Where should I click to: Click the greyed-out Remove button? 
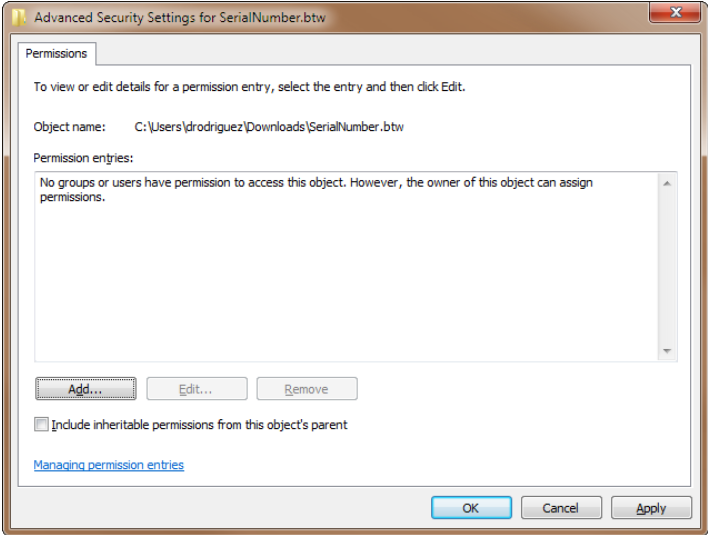point(306,389)
